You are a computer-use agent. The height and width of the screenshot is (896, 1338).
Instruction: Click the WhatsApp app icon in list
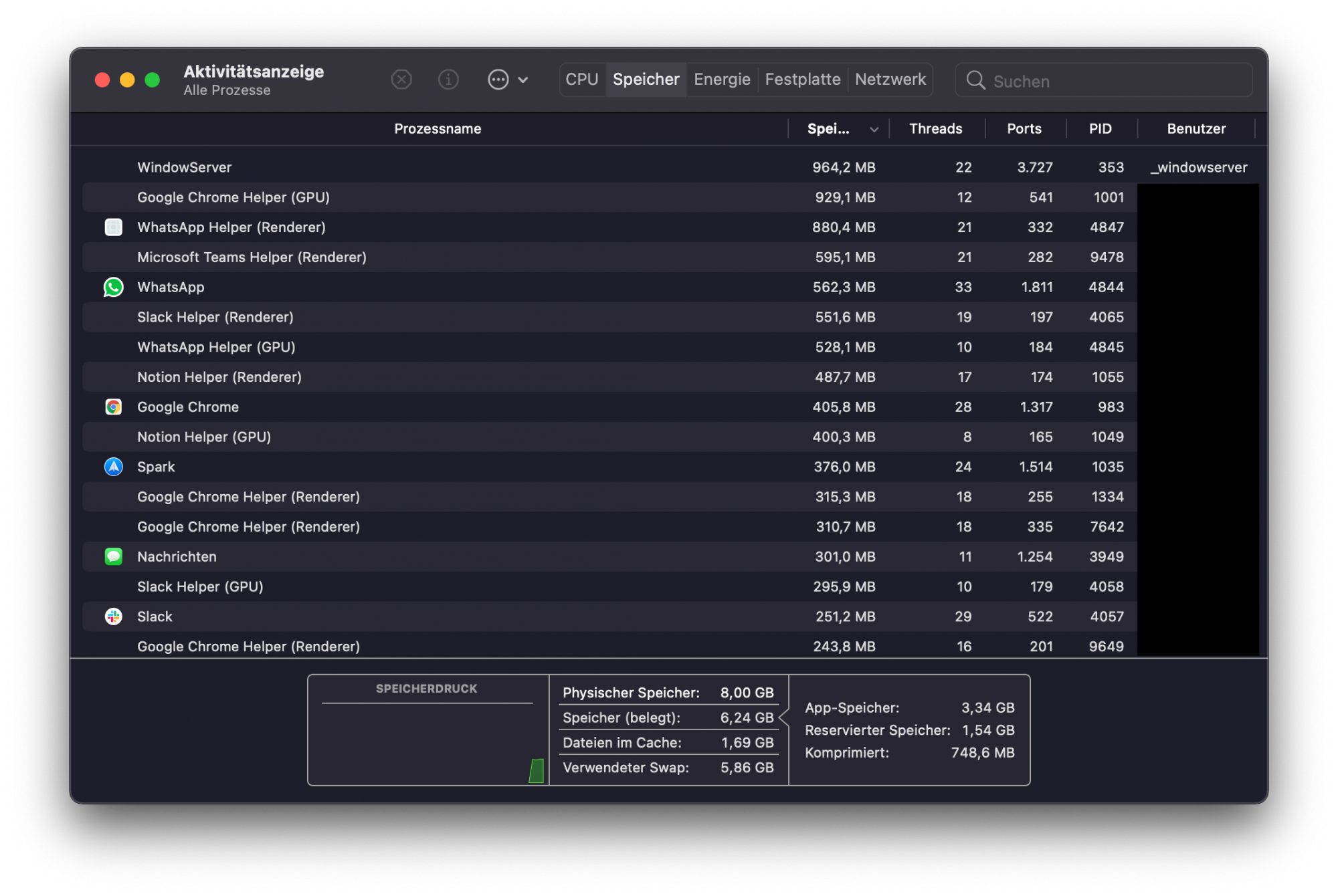(x=114, y=288)
